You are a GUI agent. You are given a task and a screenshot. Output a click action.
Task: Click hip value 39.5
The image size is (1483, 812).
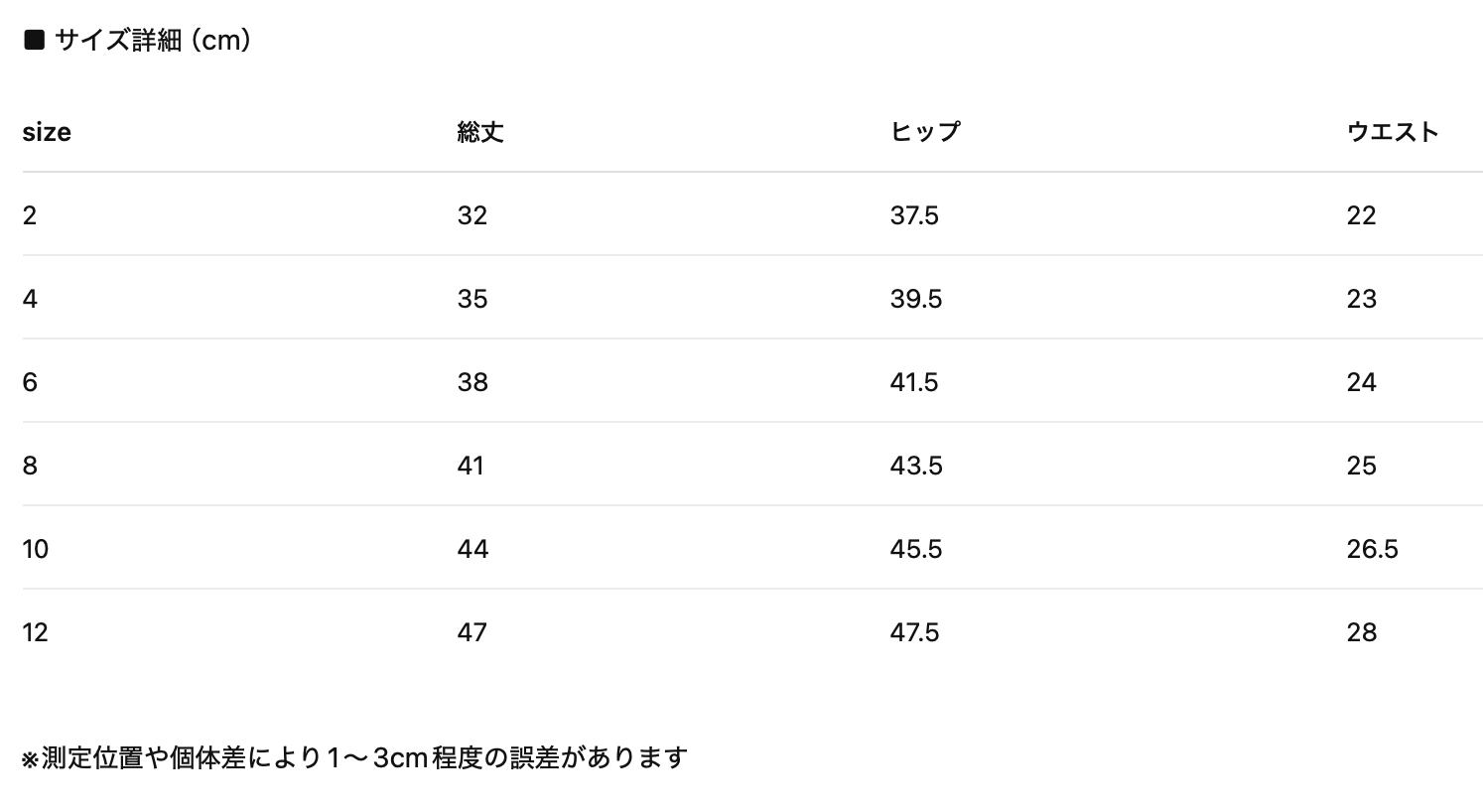916,299
